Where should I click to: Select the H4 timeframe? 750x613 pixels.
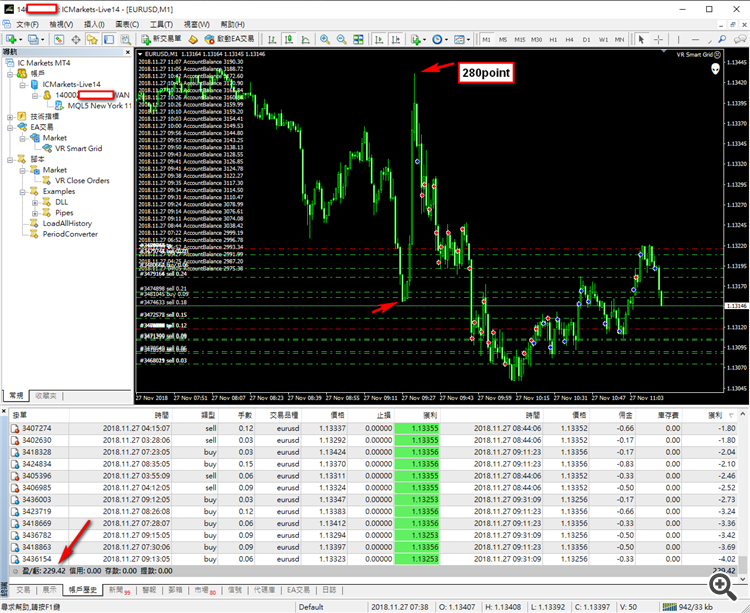(x=570, y=40)
